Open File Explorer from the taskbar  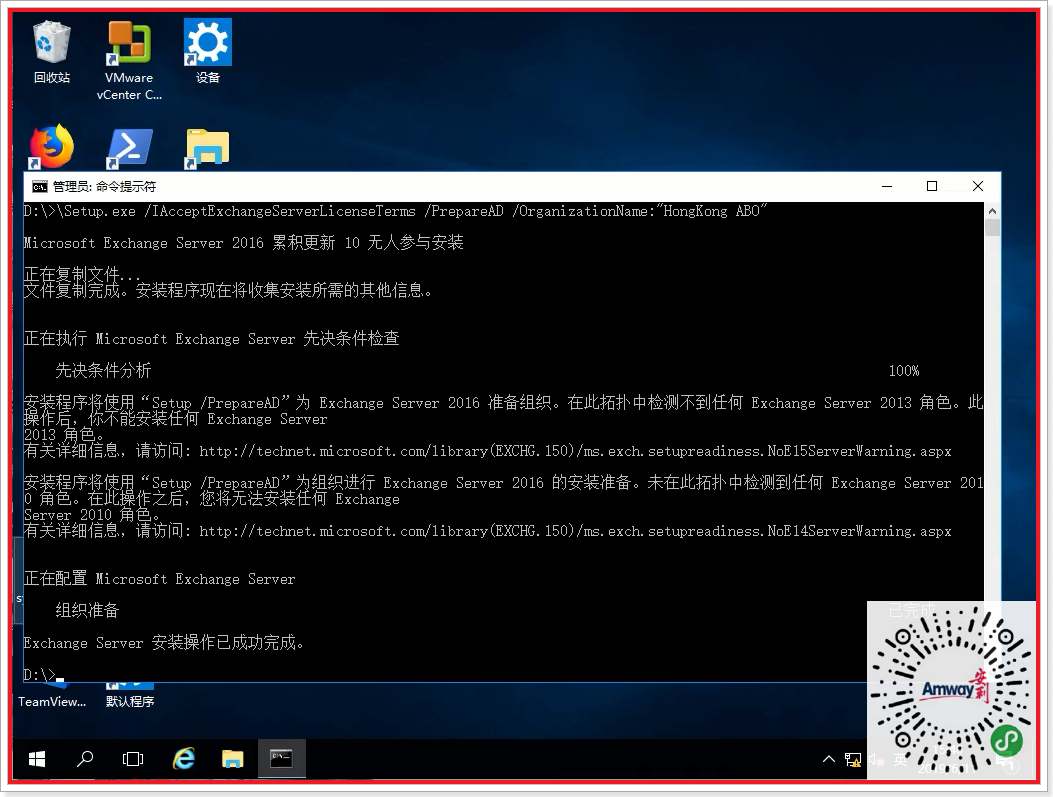(x=232, y=759)
